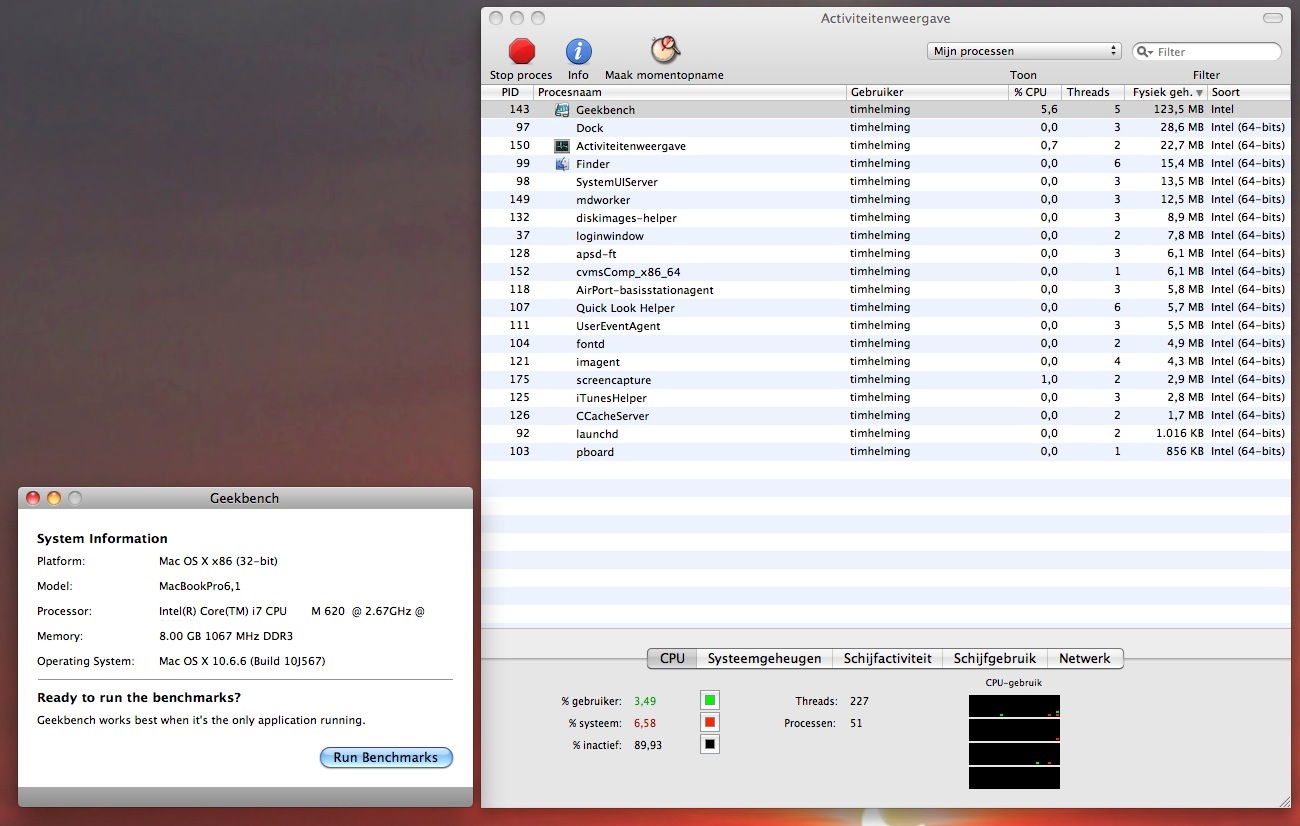Select the CCacheServer process row
Image resolution: width=1300 pixels, height=826 pixels.
[x=886, y=416]
